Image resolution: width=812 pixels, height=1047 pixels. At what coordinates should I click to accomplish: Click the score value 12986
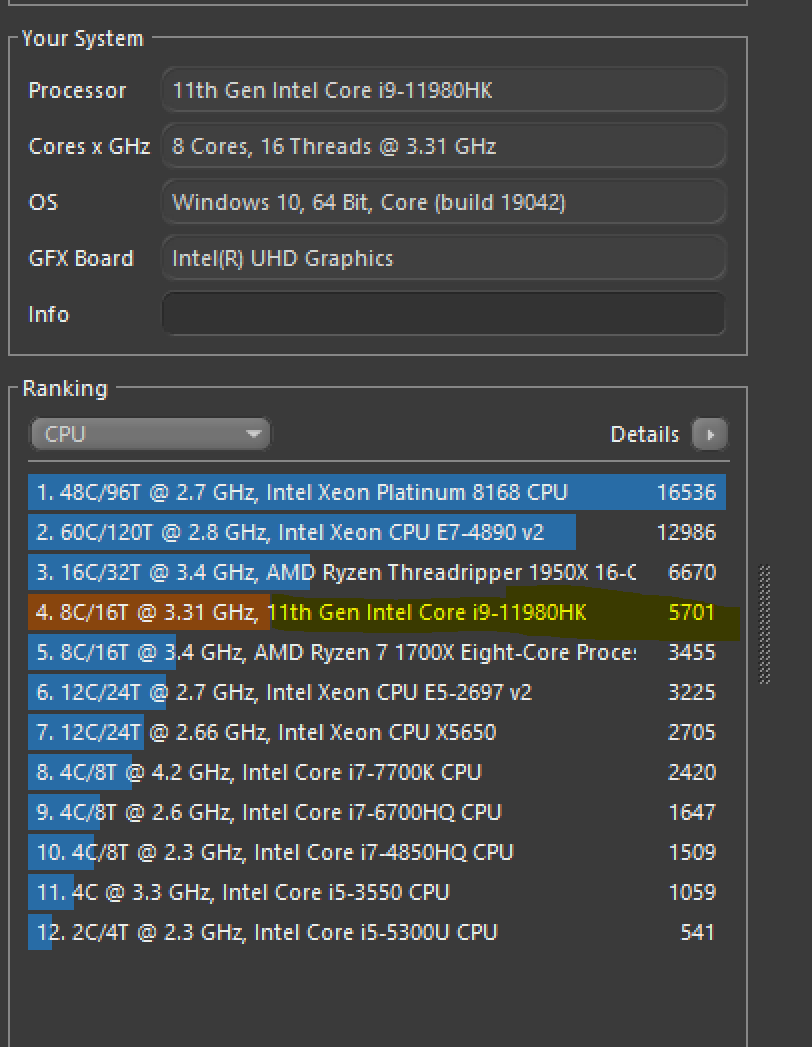click(686, 532)
